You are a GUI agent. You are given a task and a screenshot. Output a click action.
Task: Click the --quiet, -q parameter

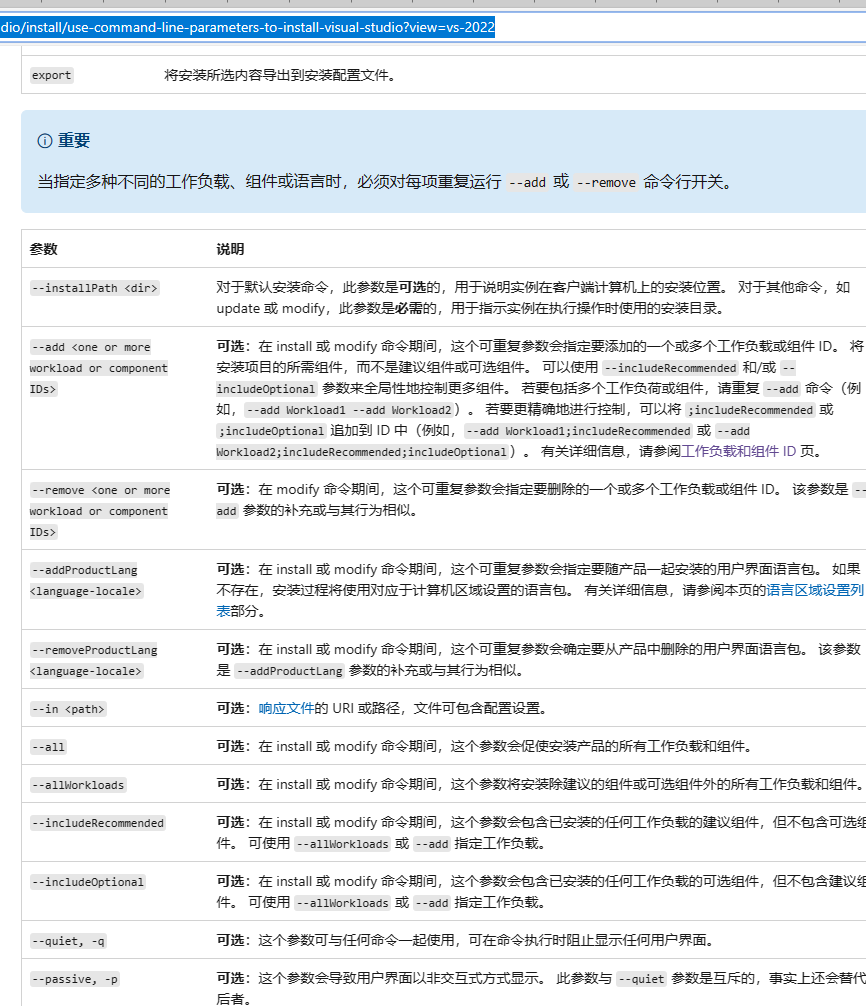67,941
